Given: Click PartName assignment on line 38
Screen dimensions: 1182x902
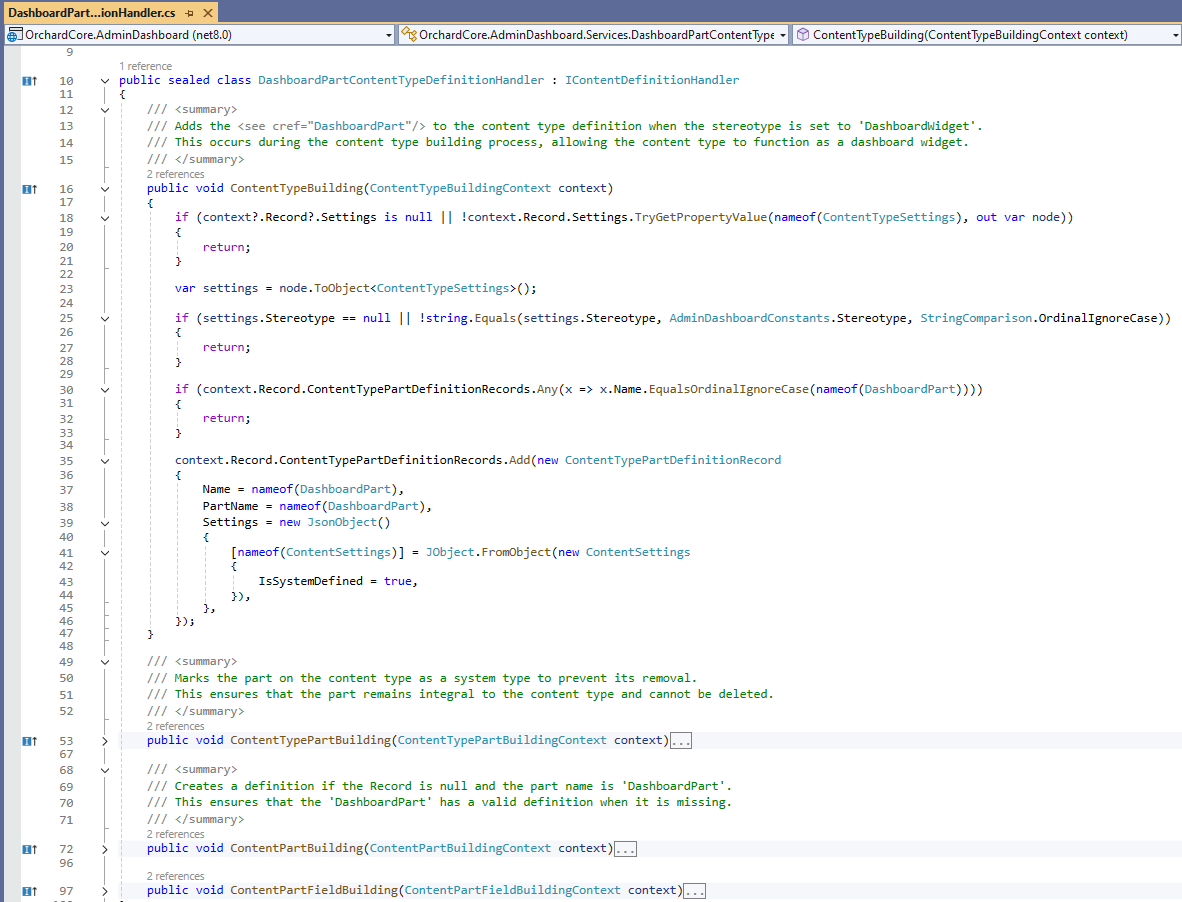Looking at the screenshot, I should [317, 506].
